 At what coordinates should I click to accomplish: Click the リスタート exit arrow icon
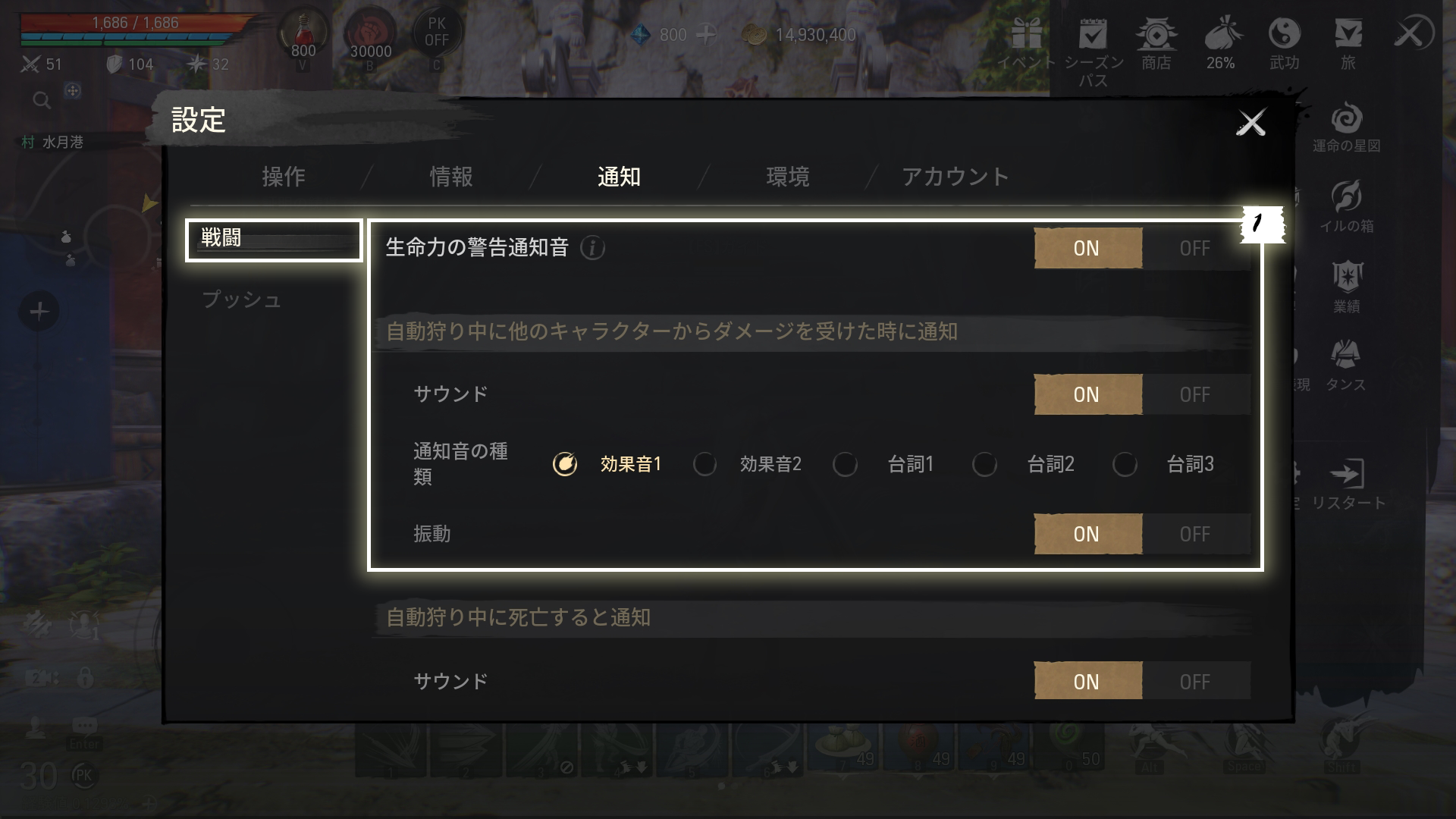point(1347,473)
